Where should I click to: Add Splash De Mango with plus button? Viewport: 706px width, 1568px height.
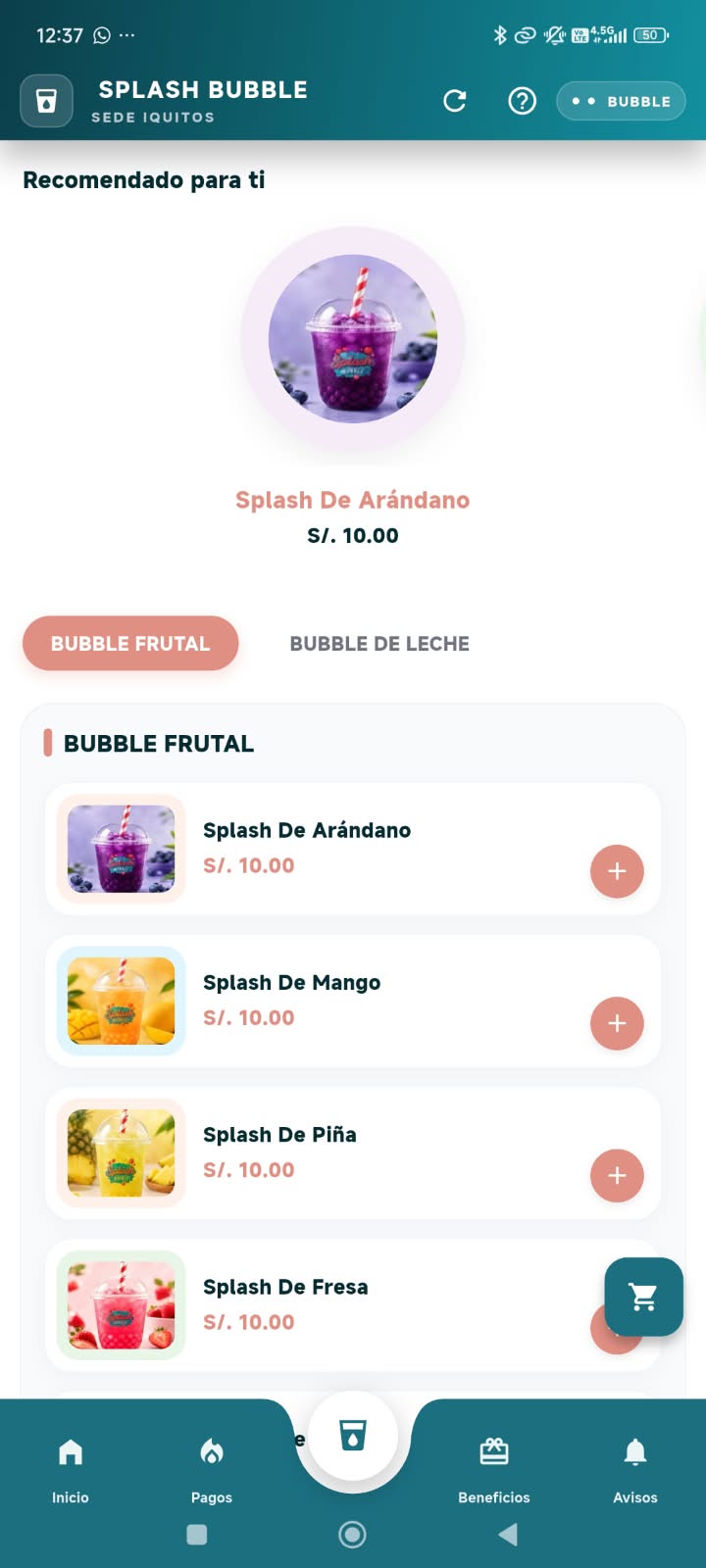click(617, 1023)
